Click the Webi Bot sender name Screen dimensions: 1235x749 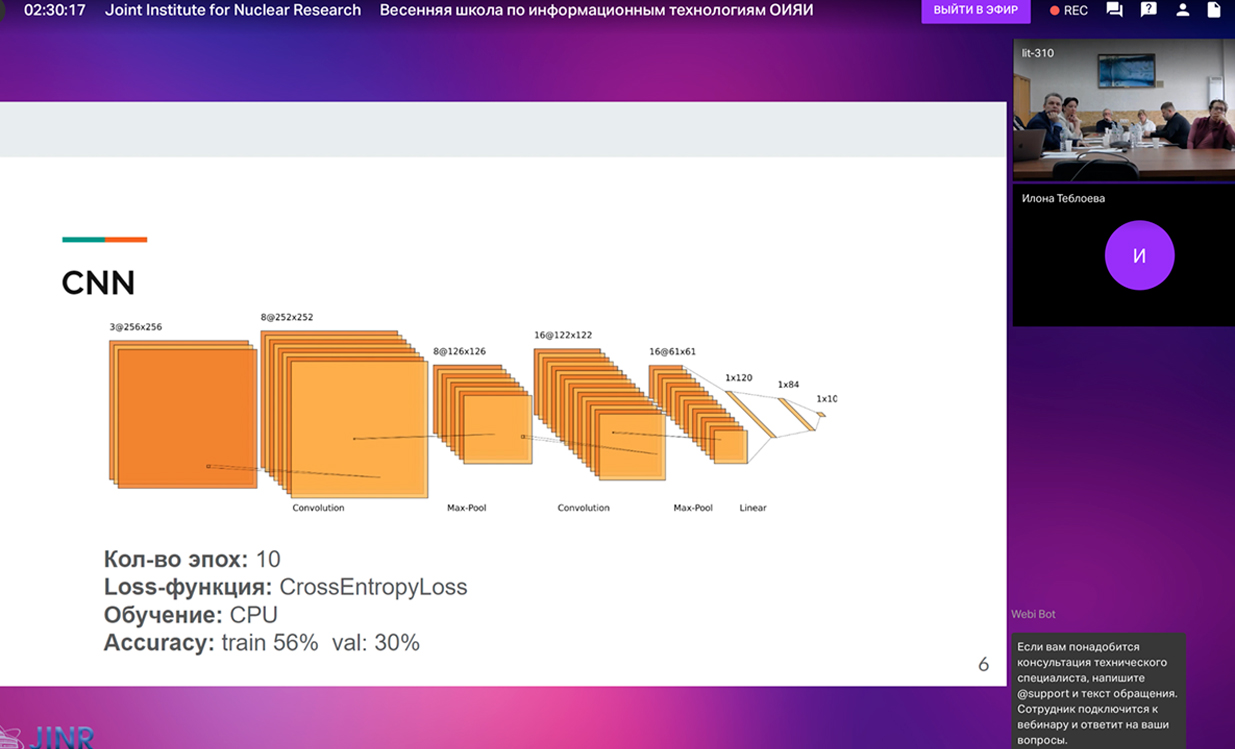pos(1033,614)
